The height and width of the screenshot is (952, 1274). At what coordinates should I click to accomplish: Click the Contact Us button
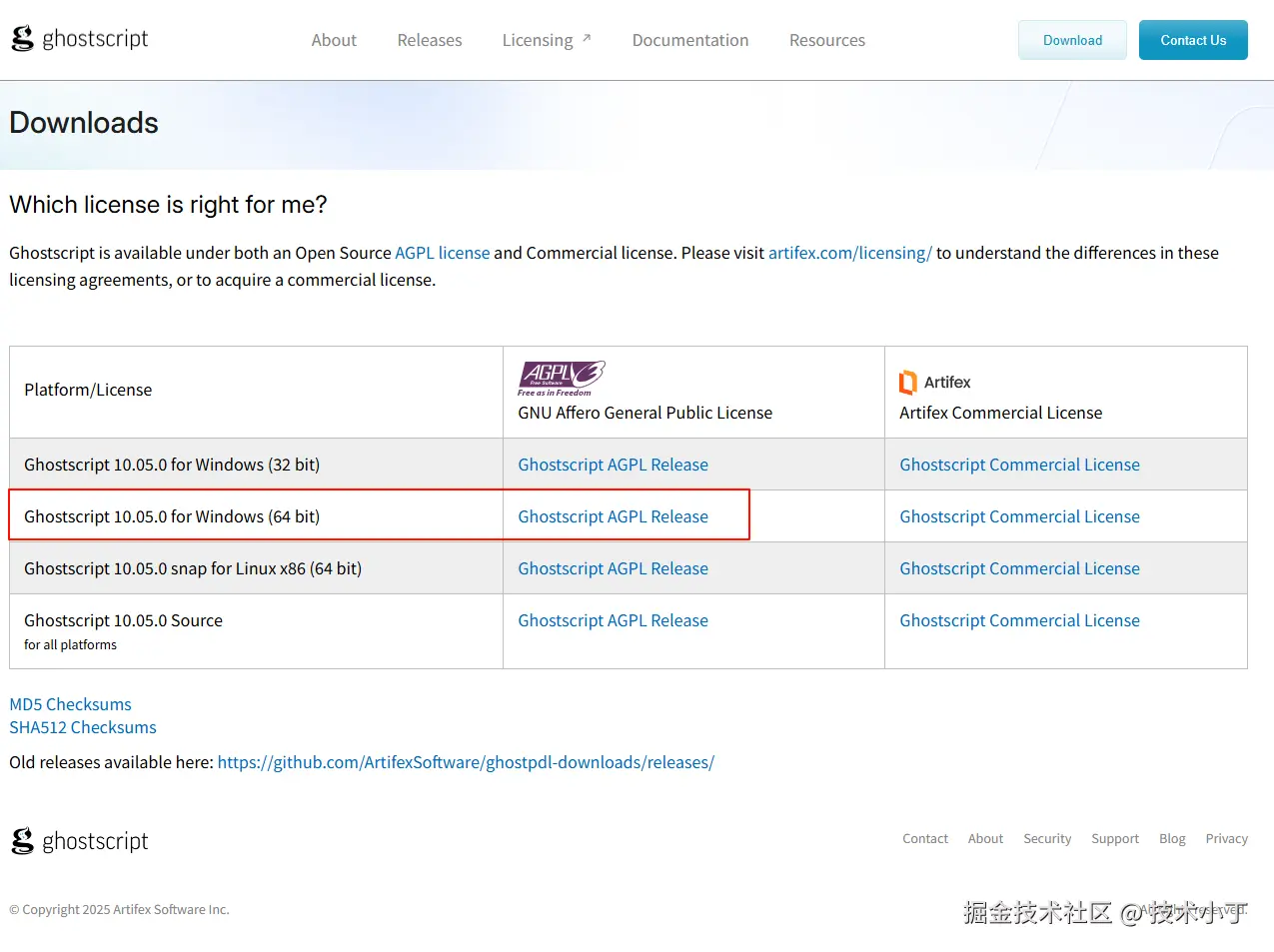pyautogui.click(x=1193, y=40)
